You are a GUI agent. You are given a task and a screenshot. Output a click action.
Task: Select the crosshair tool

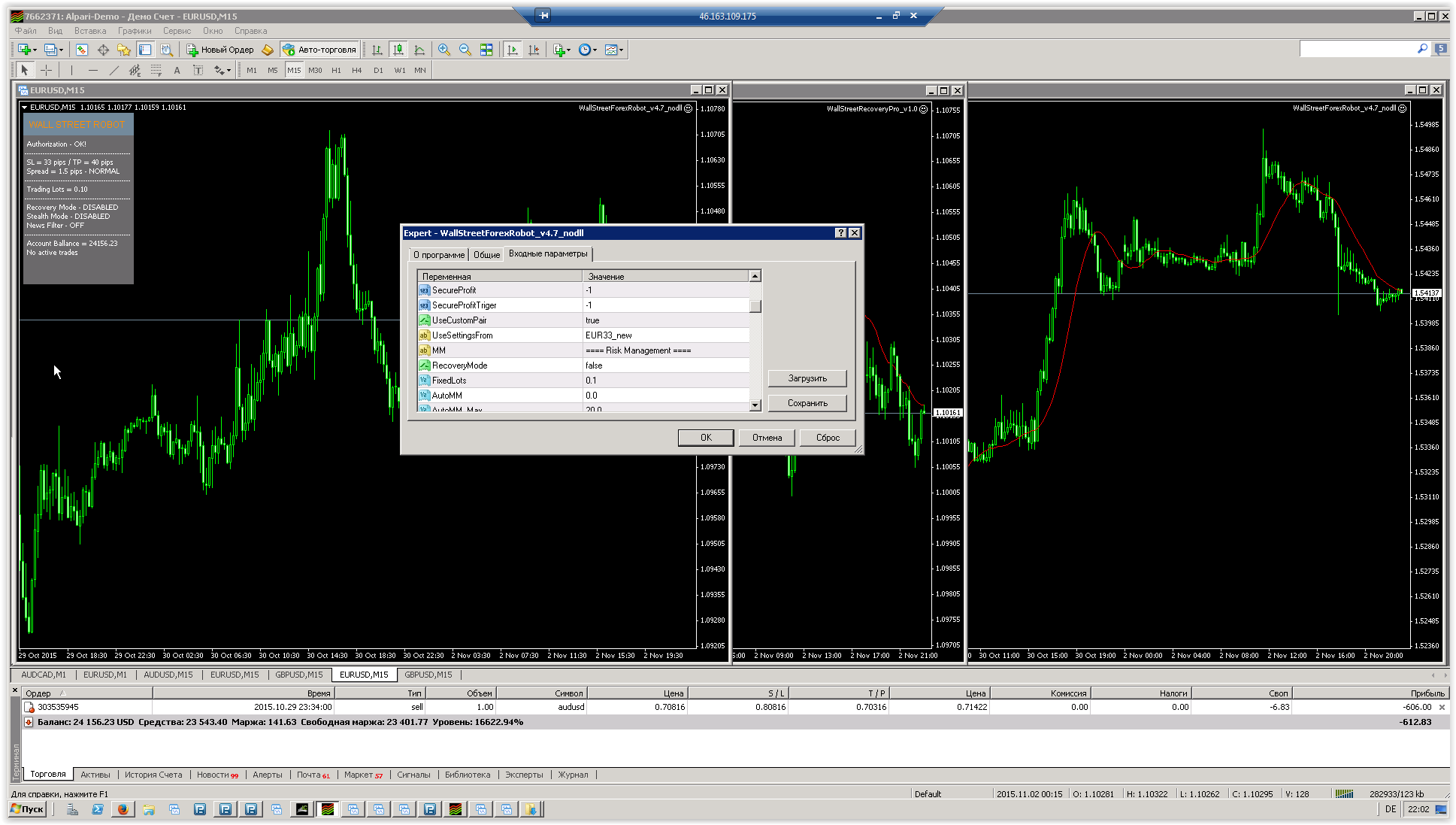point(47,70)
